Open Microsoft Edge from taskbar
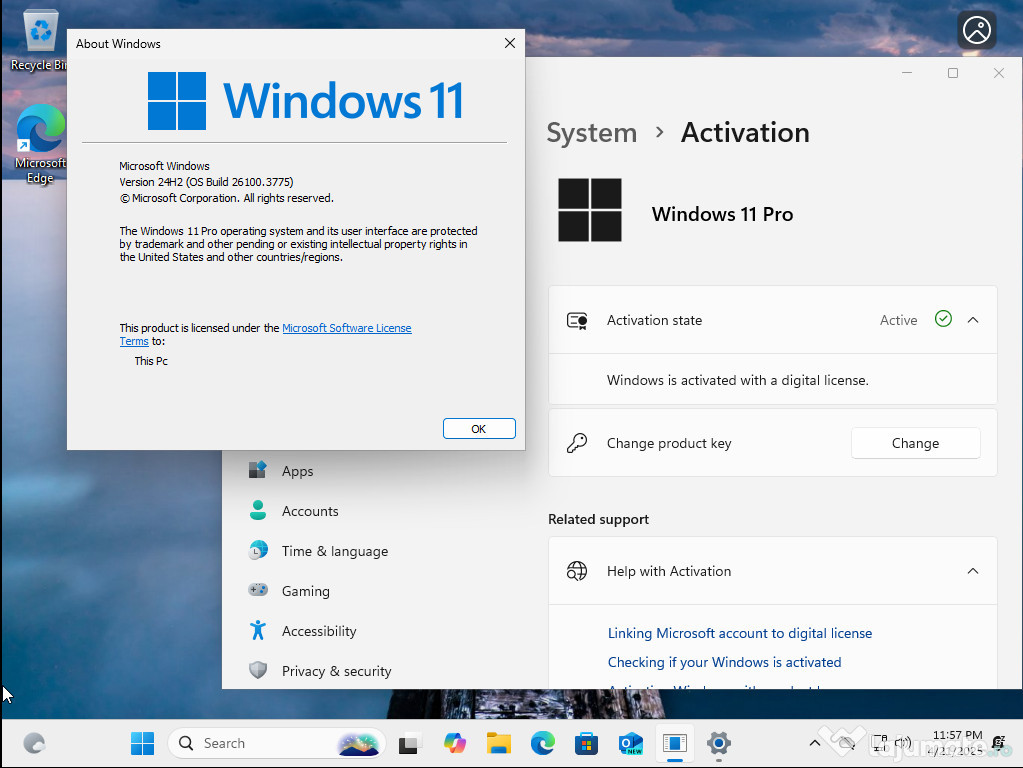This screenshot has width=1023, height=768. pyautogui.click(x=542, y=743)
